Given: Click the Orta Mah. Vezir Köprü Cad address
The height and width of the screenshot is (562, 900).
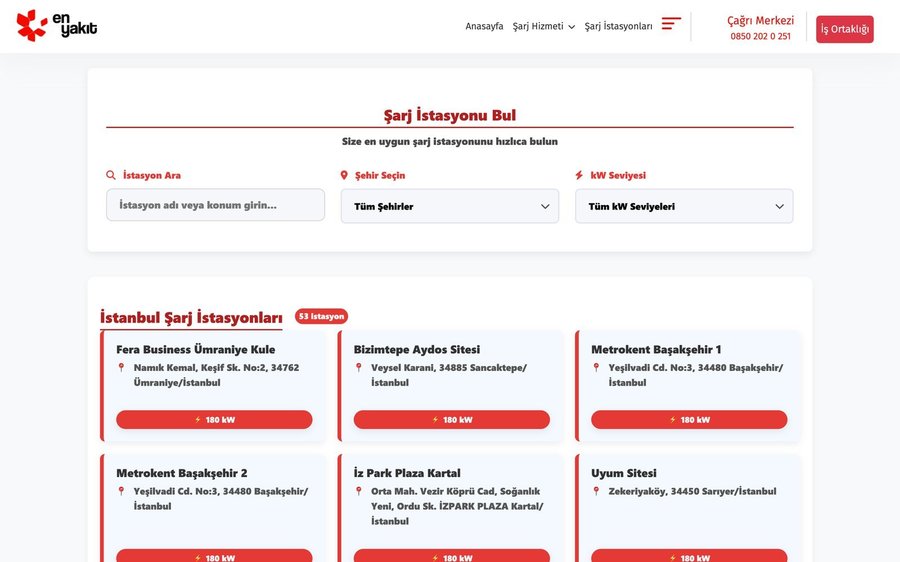Looking at the screenshot, I should [x=457, y=506].
